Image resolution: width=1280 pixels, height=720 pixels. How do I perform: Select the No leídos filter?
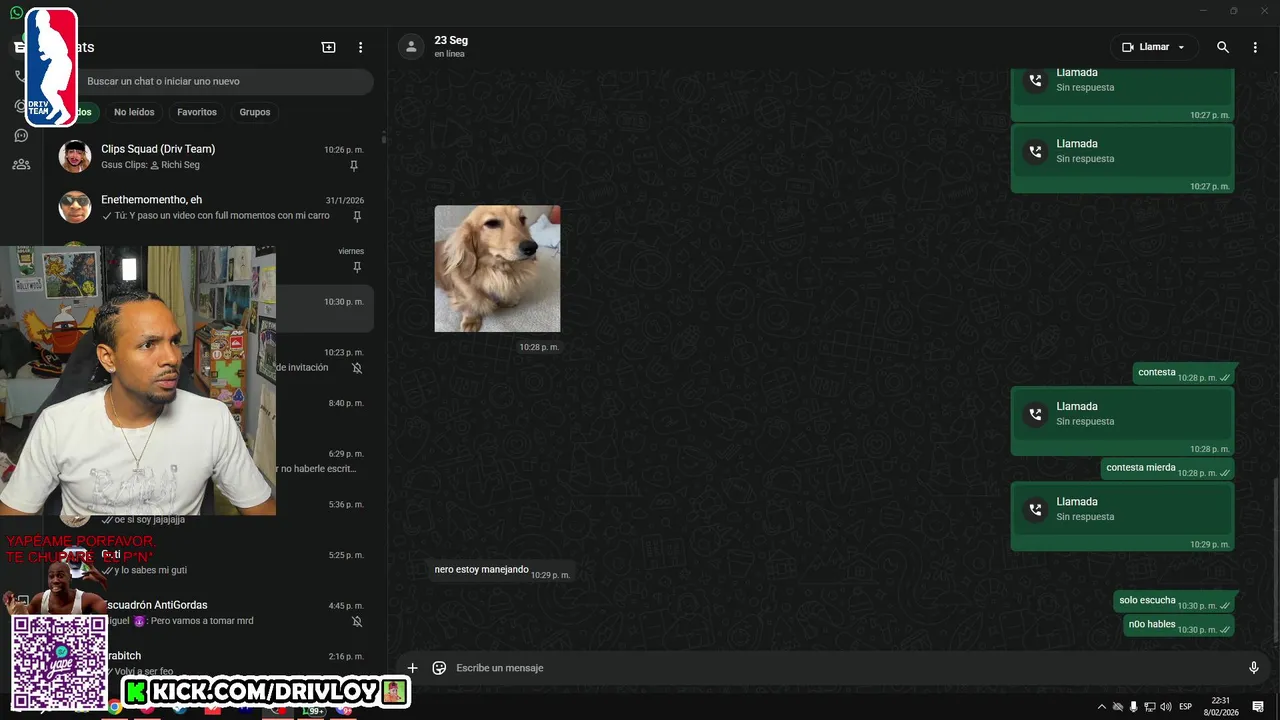point(134,112)
